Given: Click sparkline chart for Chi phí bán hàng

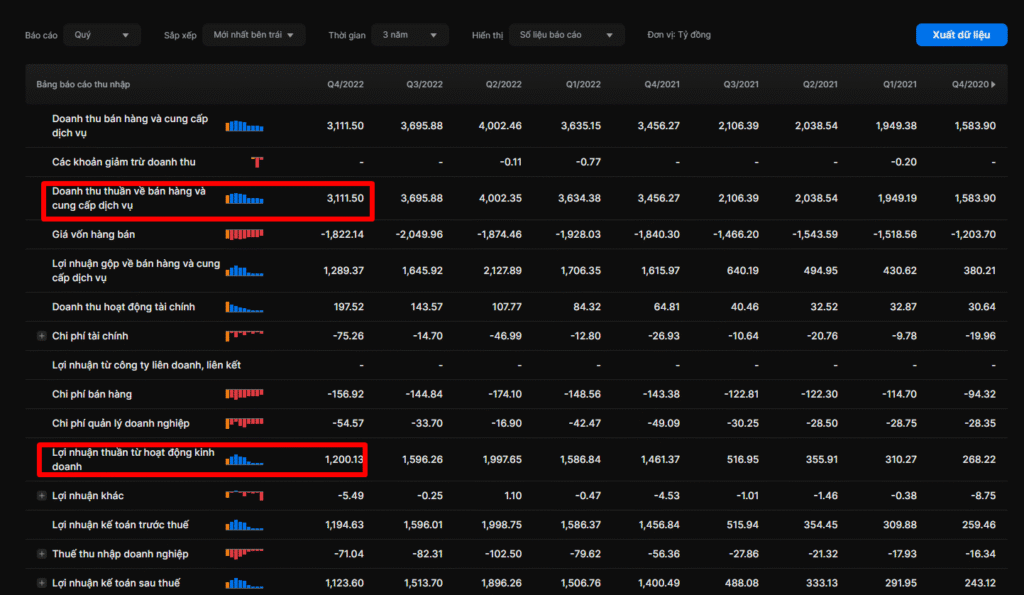Looking at the screenshot, I should 244,394.
